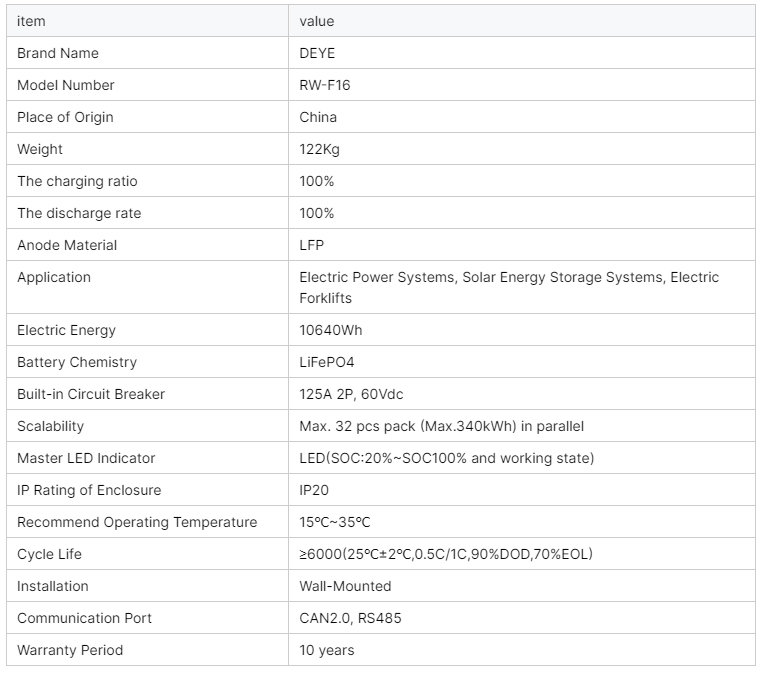764x676 pixels.
Task: Click the RW-F16 model number value
Action: 325,85
